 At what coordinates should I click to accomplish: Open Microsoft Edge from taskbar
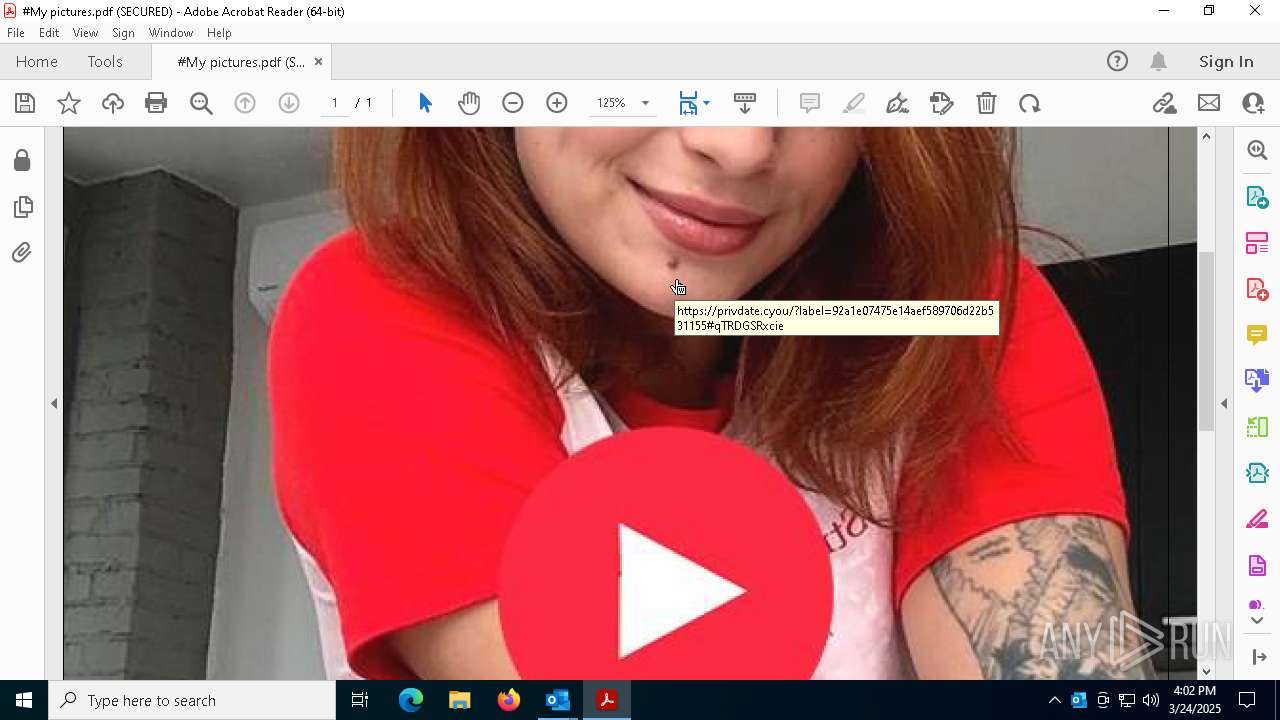[411, 700]
